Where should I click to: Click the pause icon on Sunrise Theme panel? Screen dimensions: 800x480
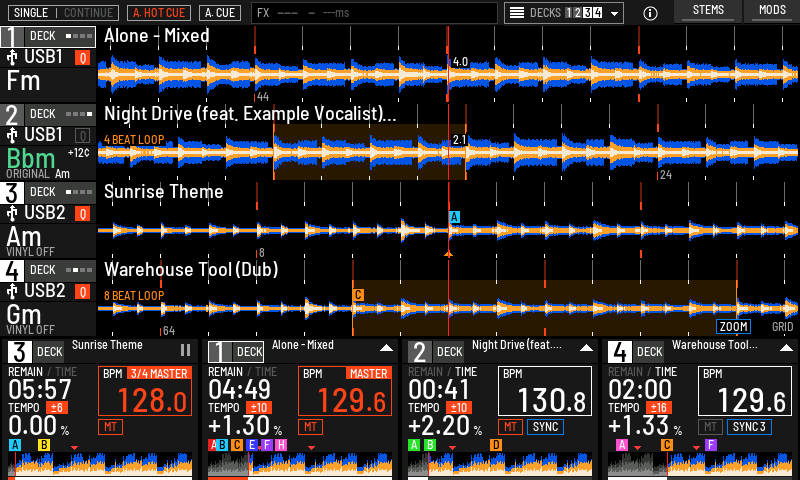[185, 350]
